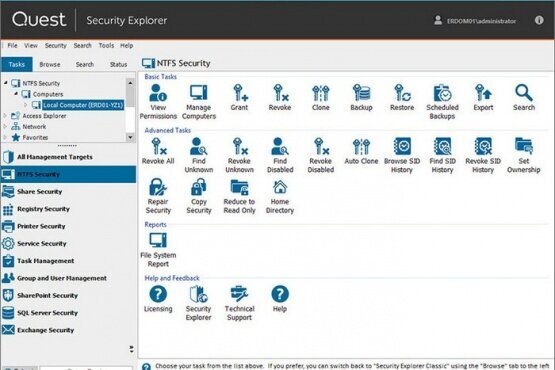
Task: Open Group and User Management
Action: (69, 278)
